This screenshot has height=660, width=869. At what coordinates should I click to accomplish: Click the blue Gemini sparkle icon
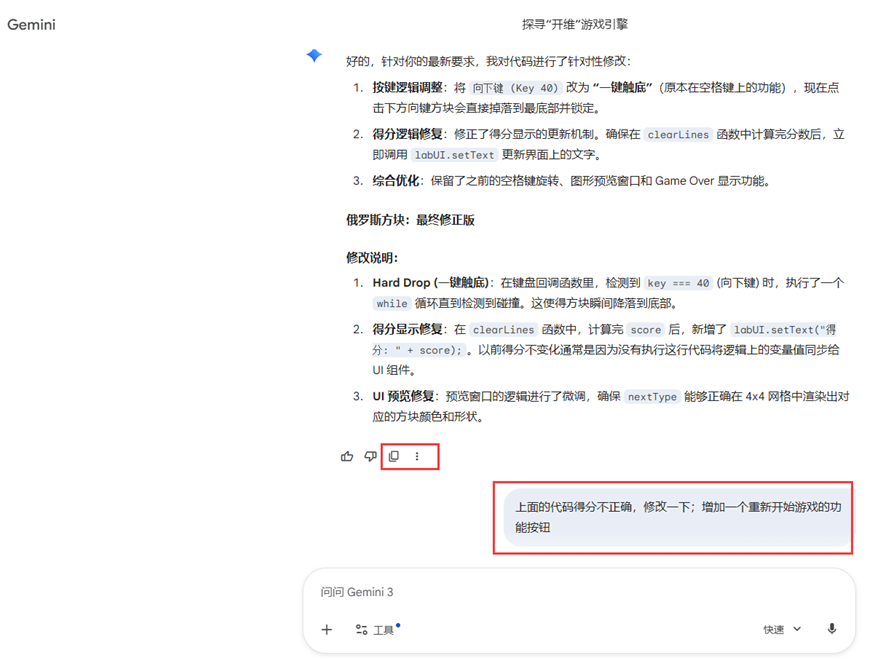(x=314, y=55)
